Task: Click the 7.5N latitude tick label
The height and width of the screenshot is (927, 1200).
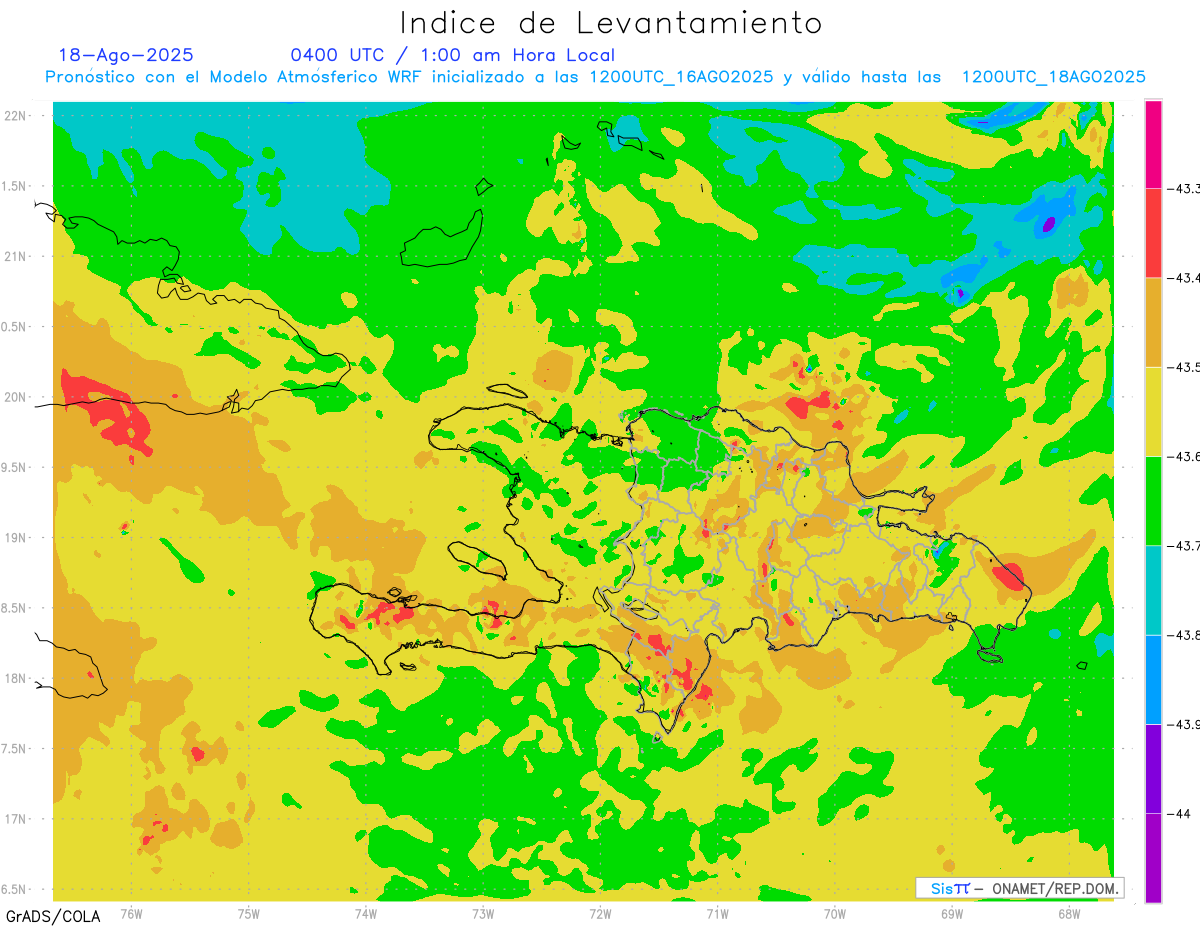Action: pyautogui.click(x=15, y=749)
